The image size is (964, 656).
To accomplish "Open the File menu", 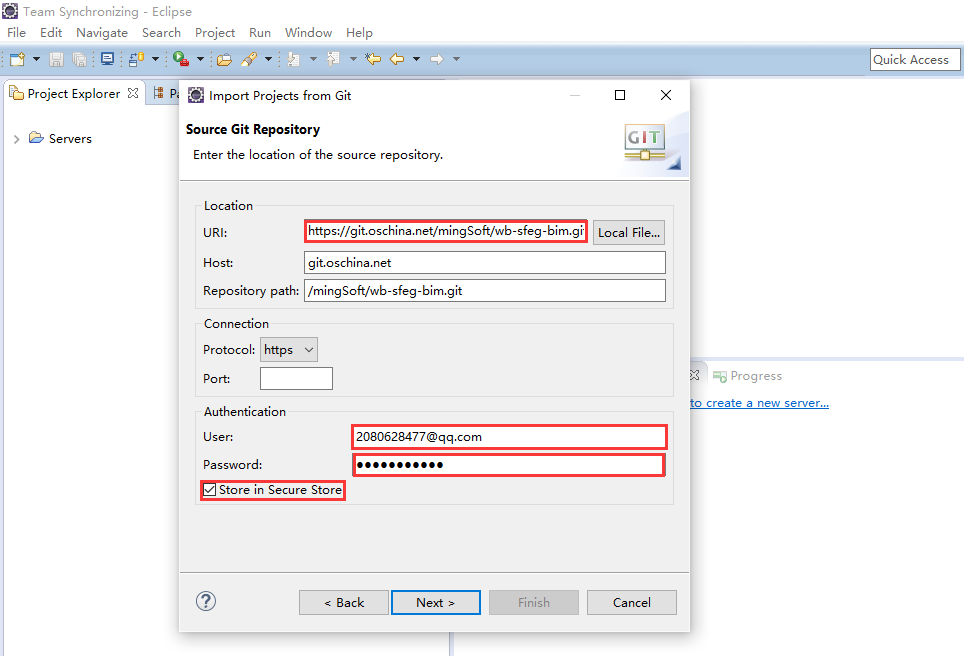I will tap(17, 33).
